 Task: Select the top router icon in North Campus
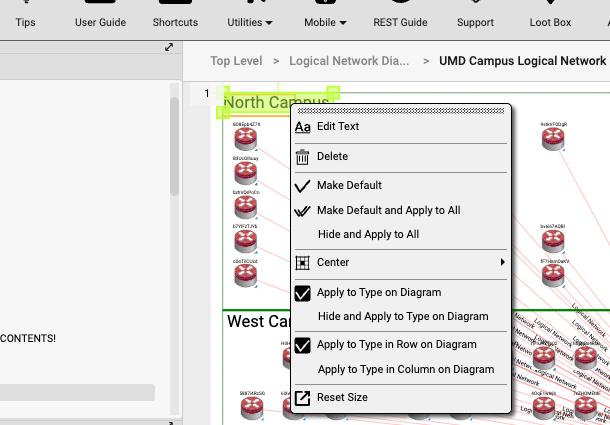(x=246, y=138)
